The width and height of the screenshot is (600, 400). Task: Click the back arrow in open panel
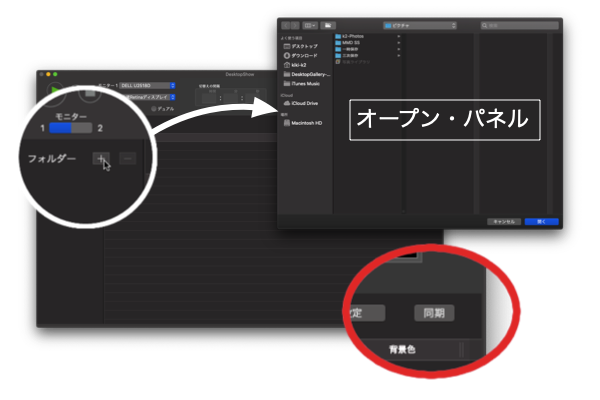pyautogui.click(x=285, y=24)
